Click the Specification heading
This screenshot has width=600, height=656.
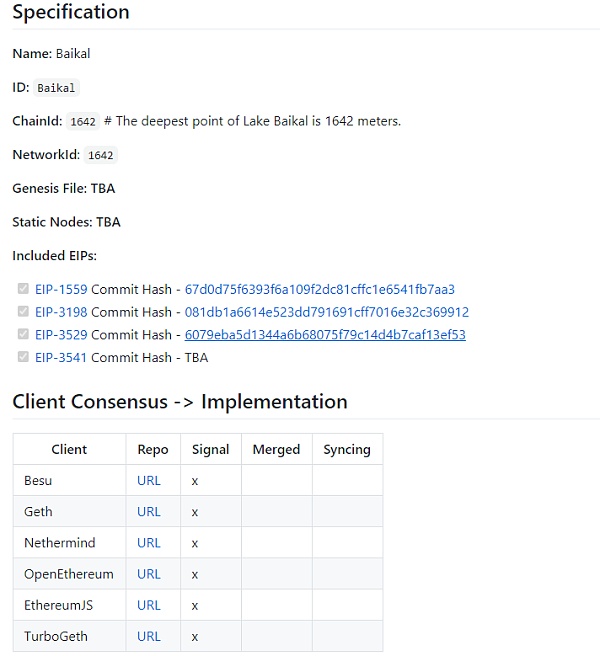coord(71,13)
